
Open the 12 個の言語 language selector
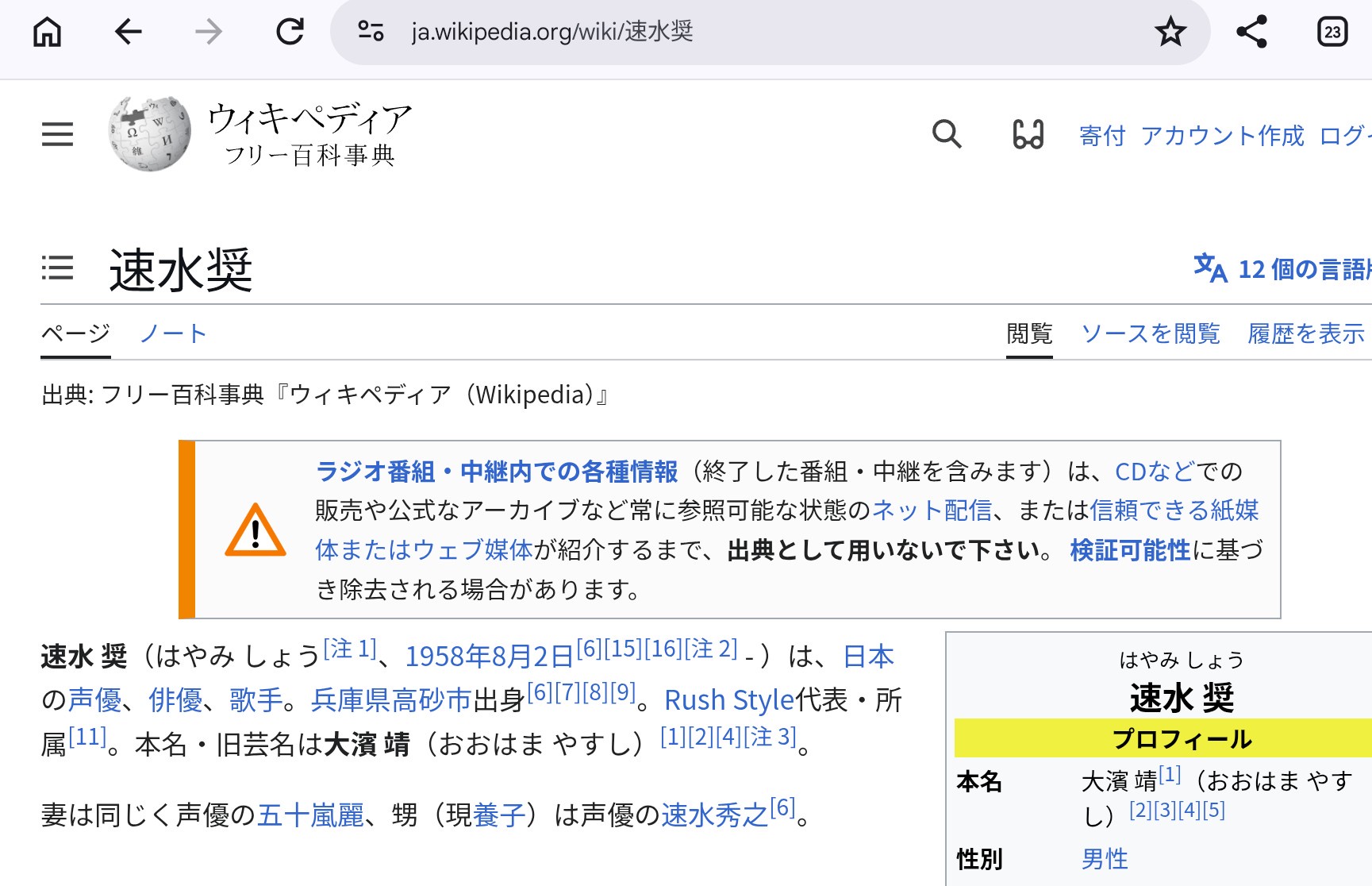[1282, 269]
